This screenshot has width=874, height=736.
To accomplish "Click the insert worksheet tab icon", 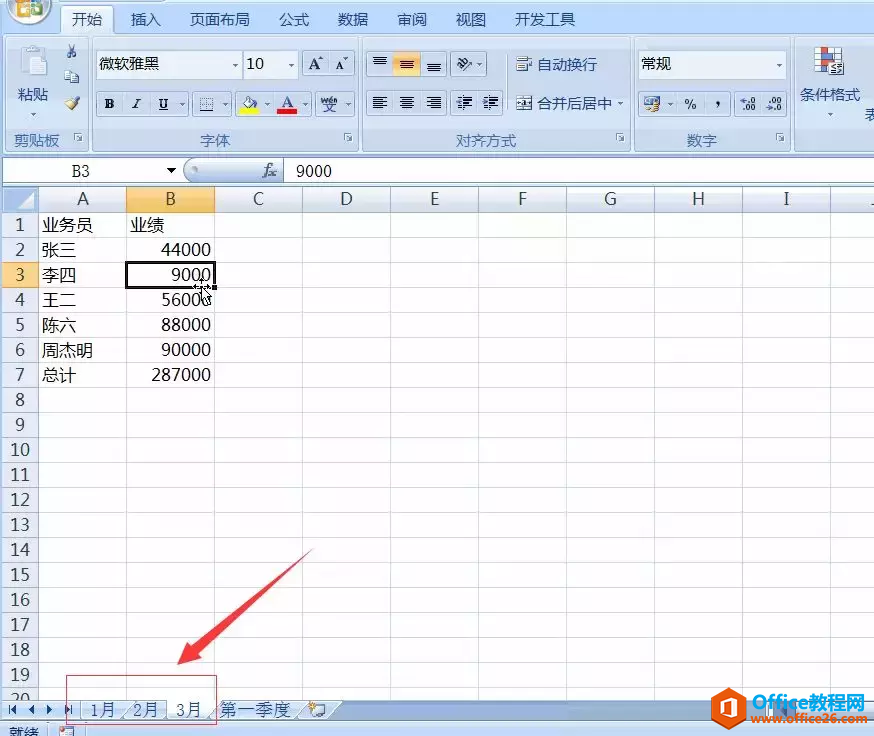I will tap(317, 710).
